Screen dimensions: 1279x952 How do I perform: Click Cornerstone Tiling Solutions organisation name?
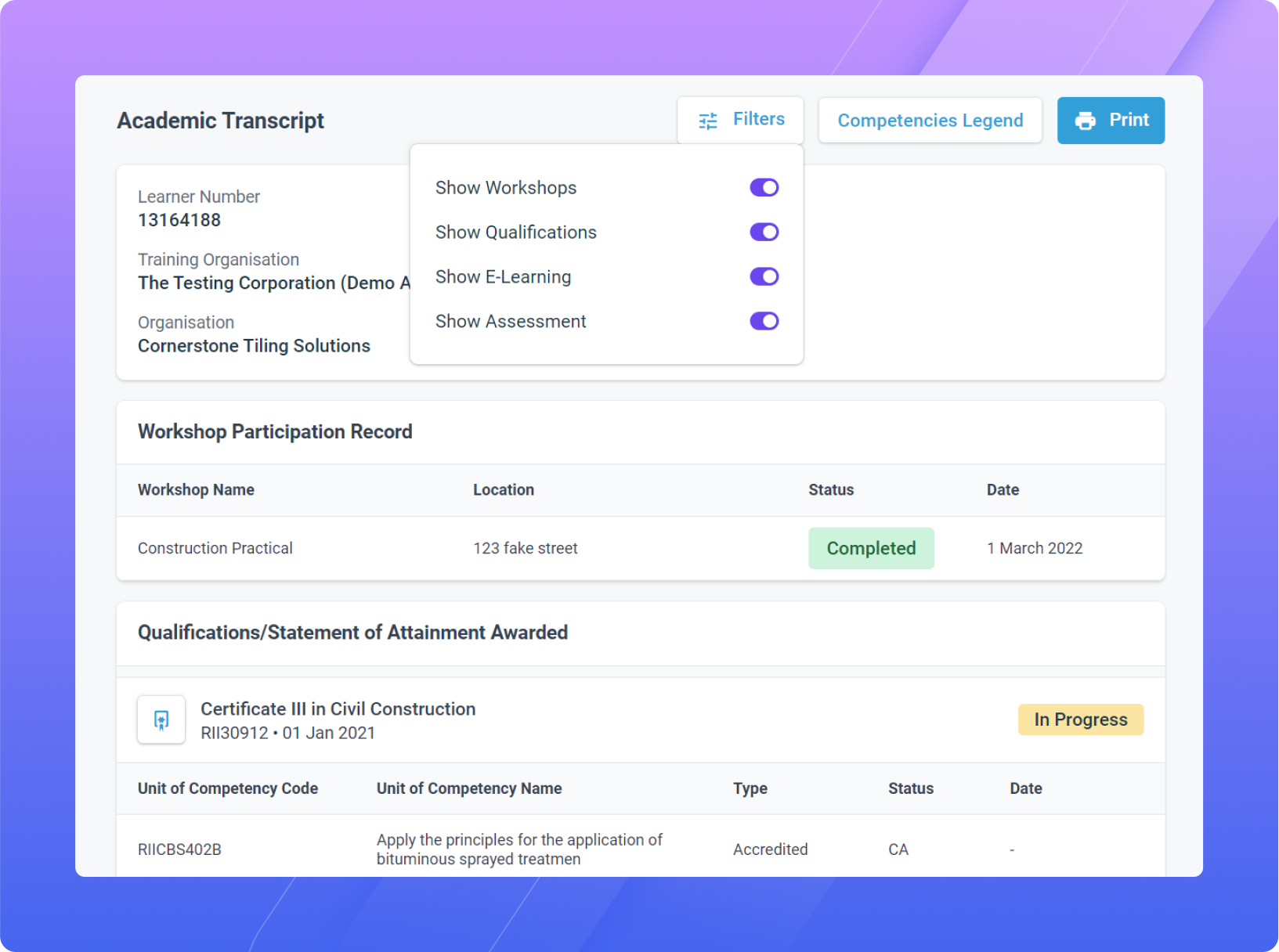pyautogui.click(x=254, y=345)
